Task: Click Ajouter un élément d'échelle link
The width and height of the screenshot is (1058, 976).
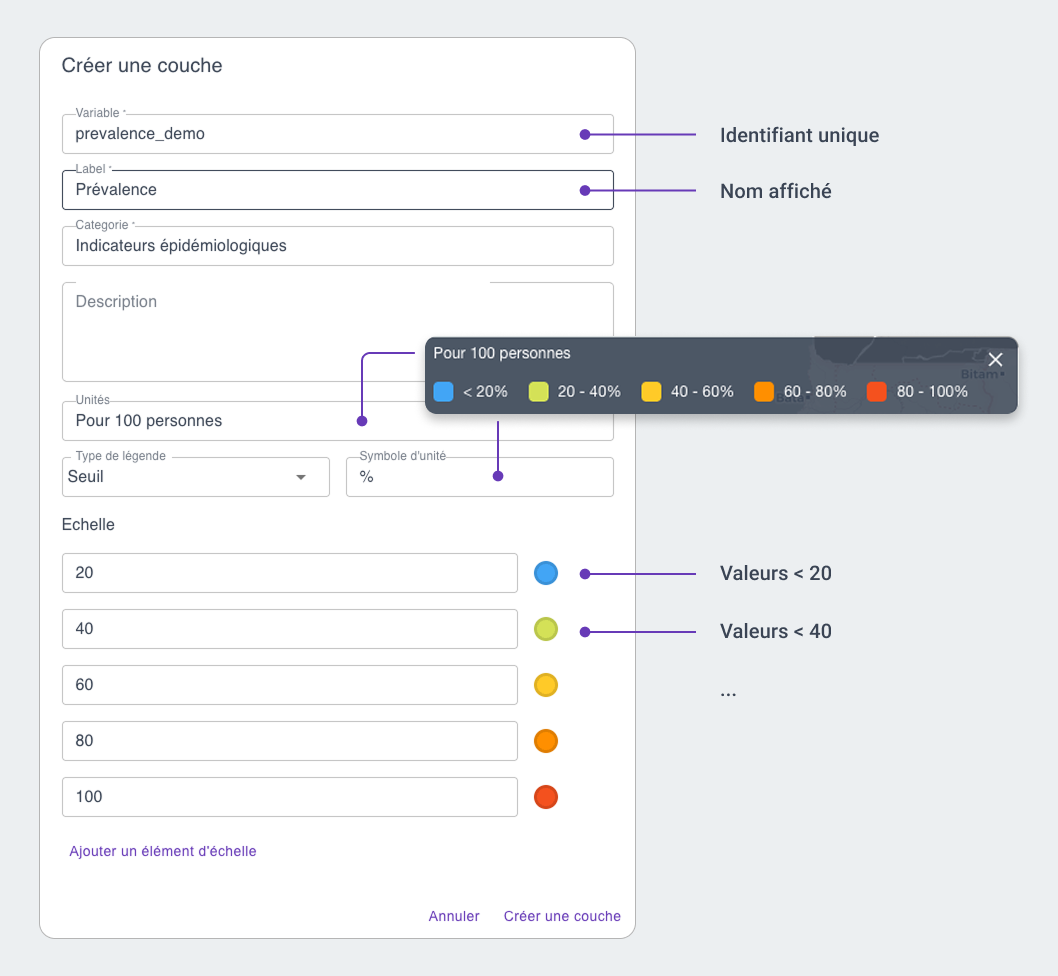Action: [x=163, y=851]
